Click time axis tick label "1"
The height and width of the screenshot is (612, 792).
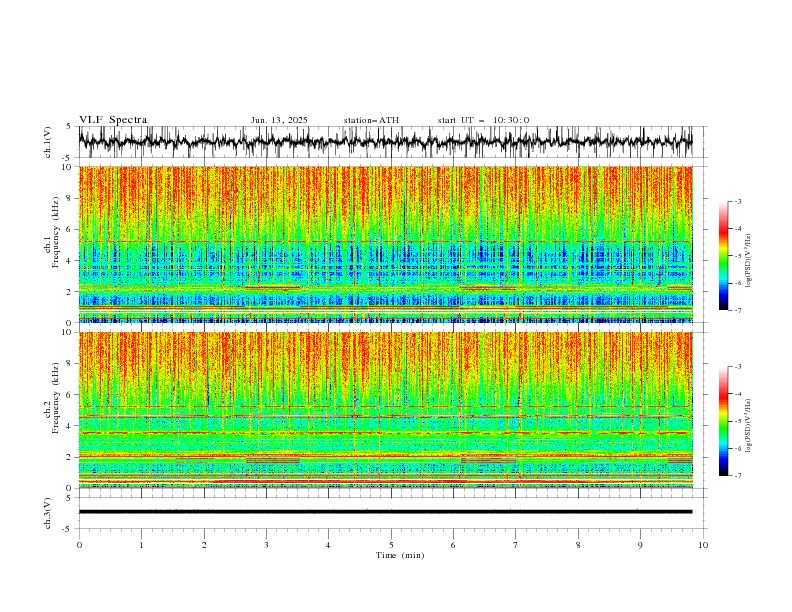pyautogui.click(x=141, y=545)
